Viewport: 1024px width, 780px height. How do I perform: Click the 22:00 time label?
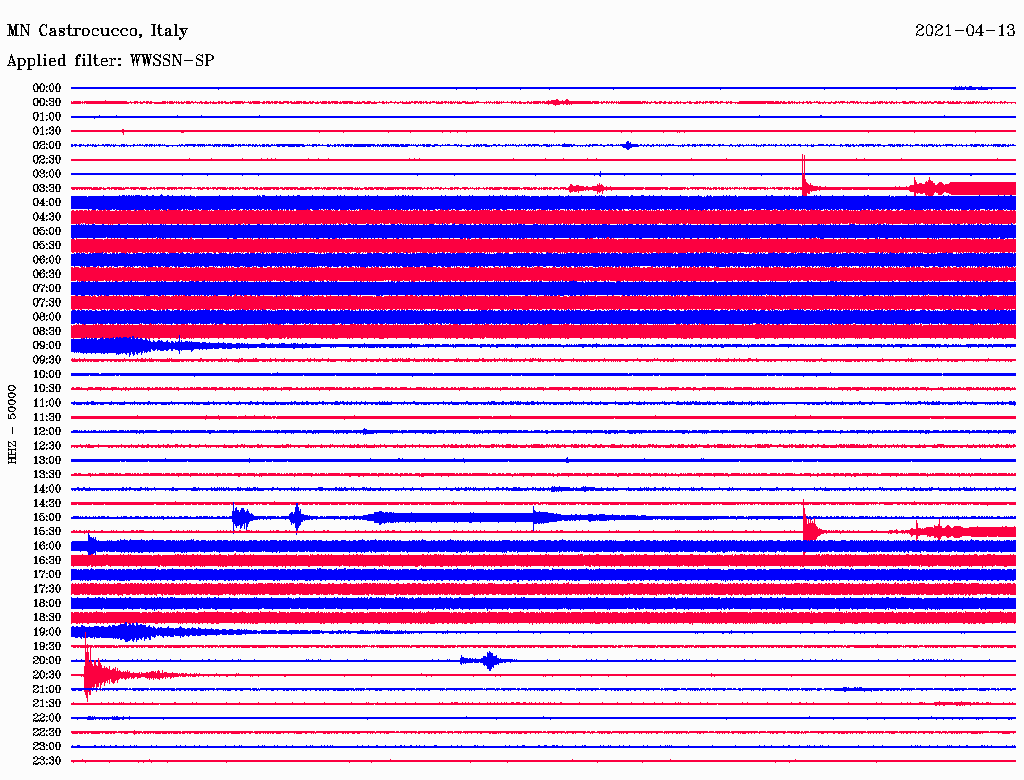tap(46, 718)
